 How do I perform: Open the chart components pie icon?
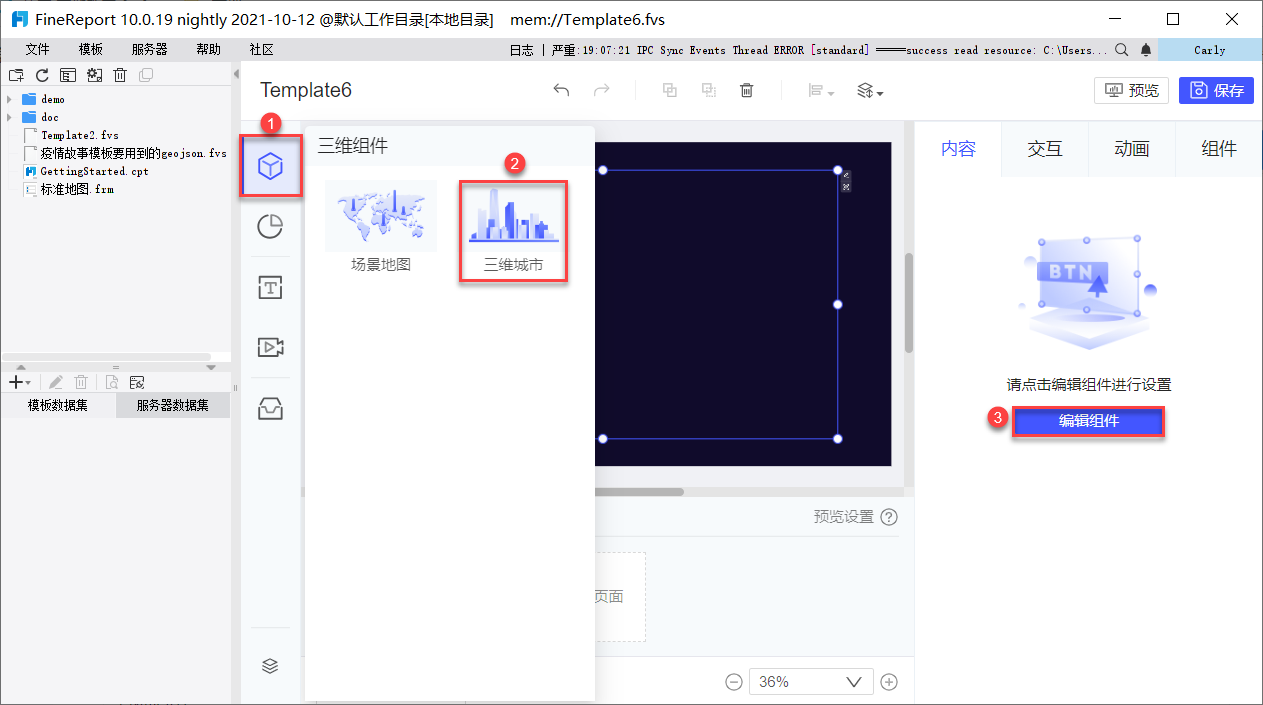270,227
